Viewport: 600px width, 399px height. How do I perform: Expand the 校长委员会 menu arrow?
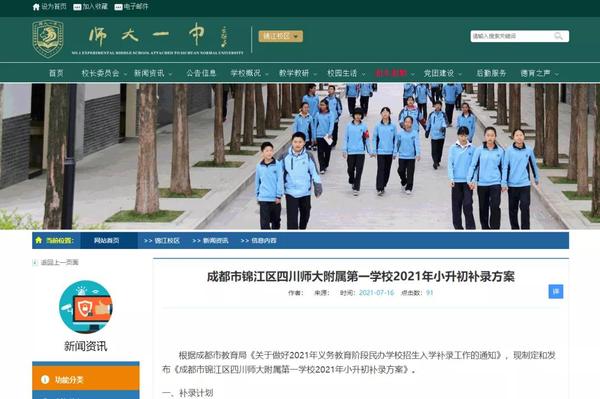pyautogui.click(x=125, y=74)
